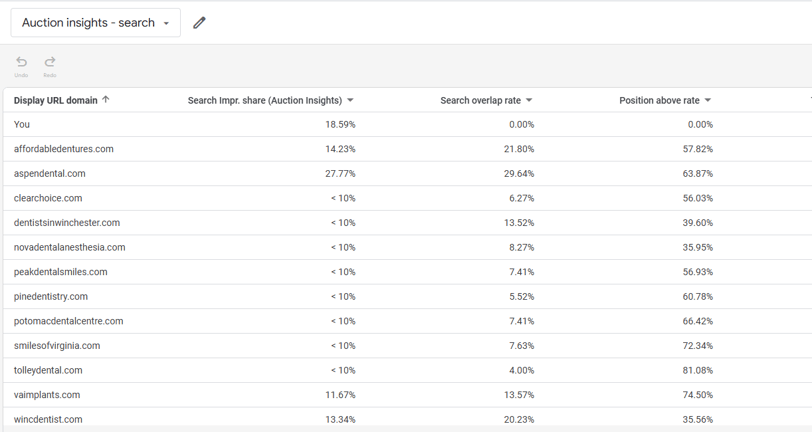The width and height of the screenshot is (812, 432).
Task: Select the aspendental.com row domain
Action: pos(50,174)
